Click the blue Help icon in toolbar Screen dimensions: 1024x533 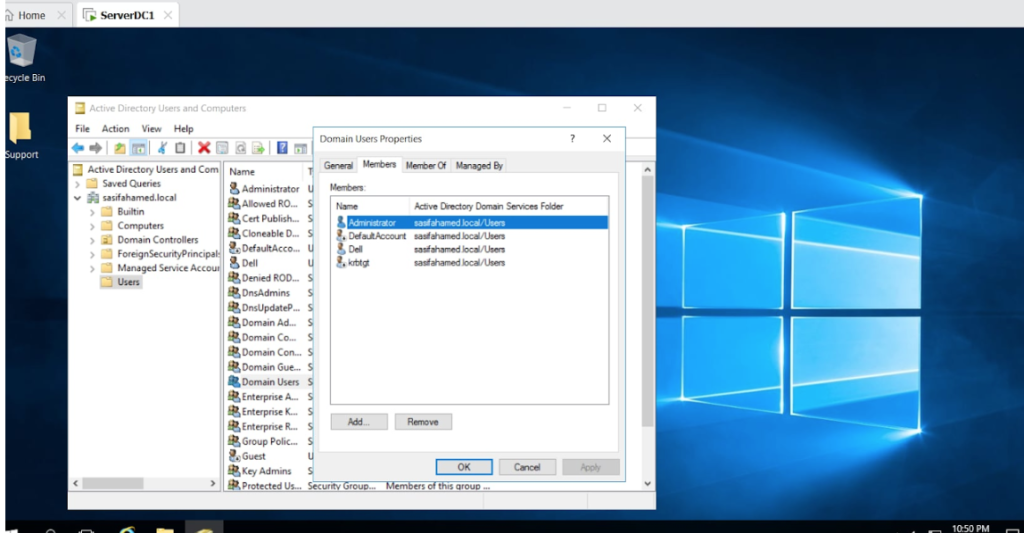click(x=283, y=148)
